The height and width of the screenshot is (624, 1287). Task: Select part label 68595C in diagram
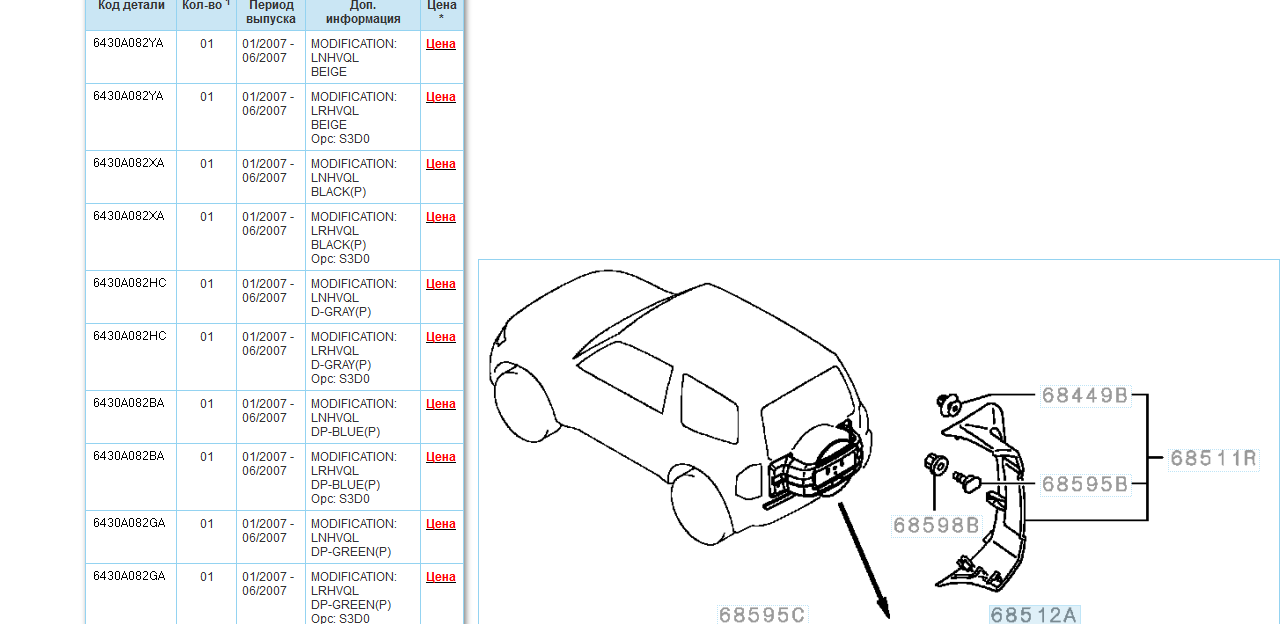tap(762, 614)
